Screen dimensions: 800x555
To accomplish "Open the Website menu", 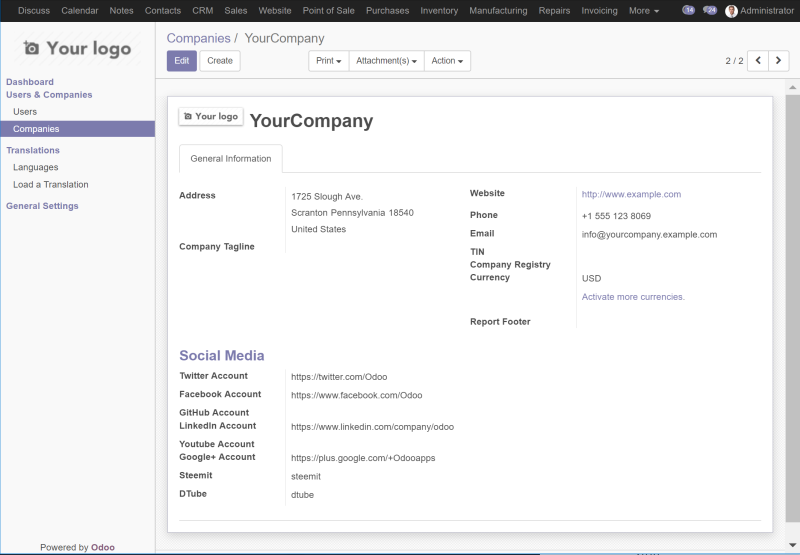I will tap(275, 11).
